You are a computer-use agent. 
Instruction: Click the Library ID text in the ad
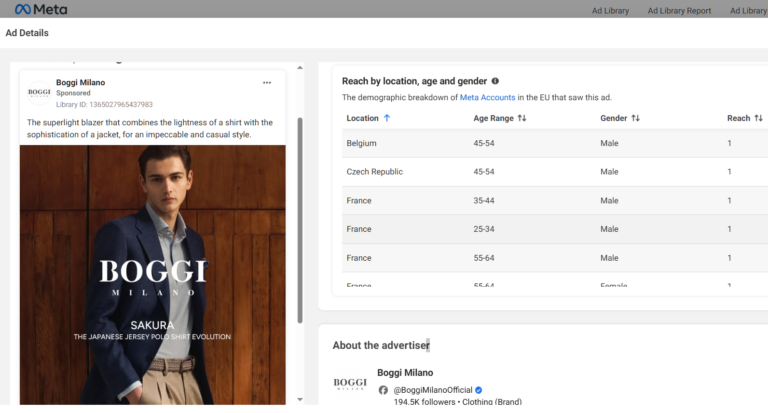point(104,104)
